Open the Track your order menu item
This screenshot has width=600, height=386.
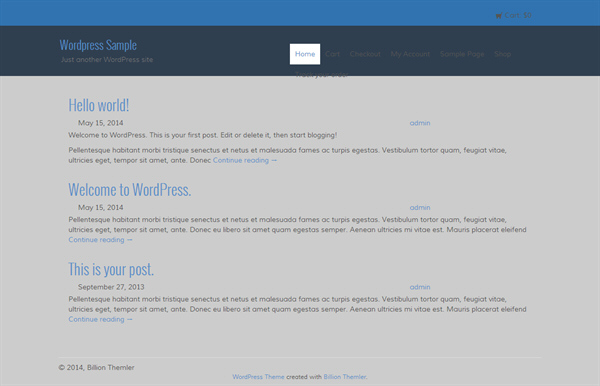321,74
